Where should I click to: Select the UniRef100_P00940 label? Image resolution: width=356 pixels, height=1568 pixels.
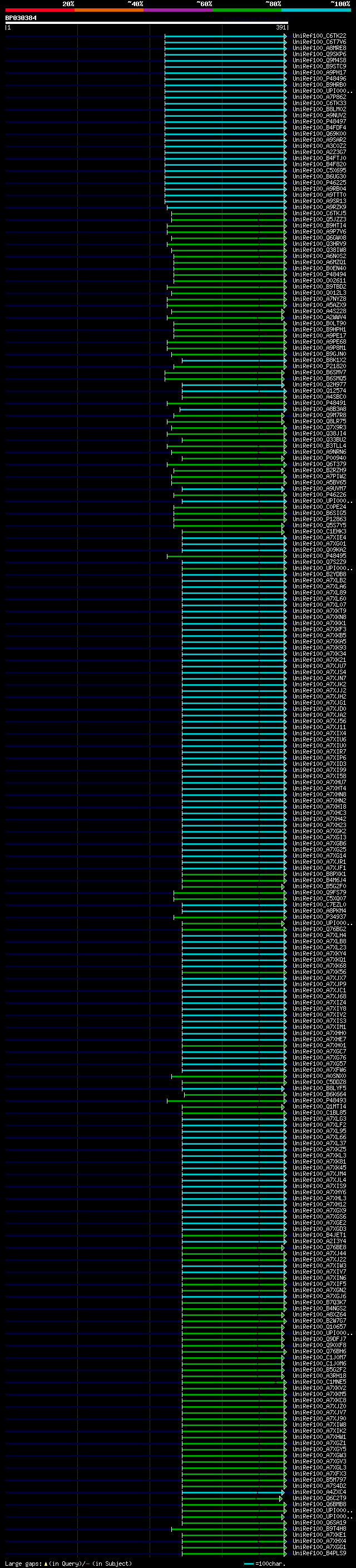point(319,458)
